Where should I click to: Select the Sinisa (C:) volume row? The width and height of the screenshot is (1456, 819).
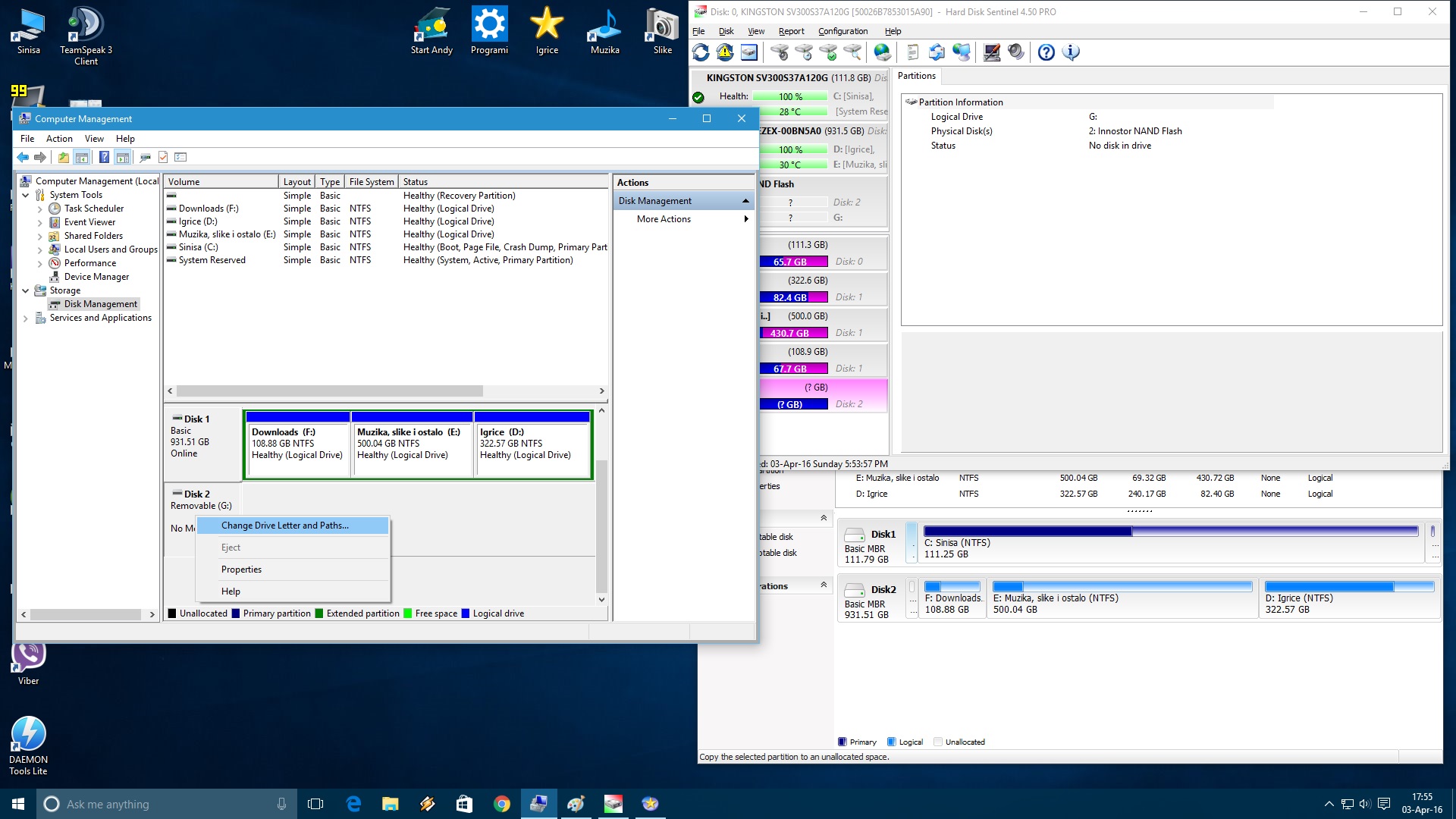pos(387,247)
